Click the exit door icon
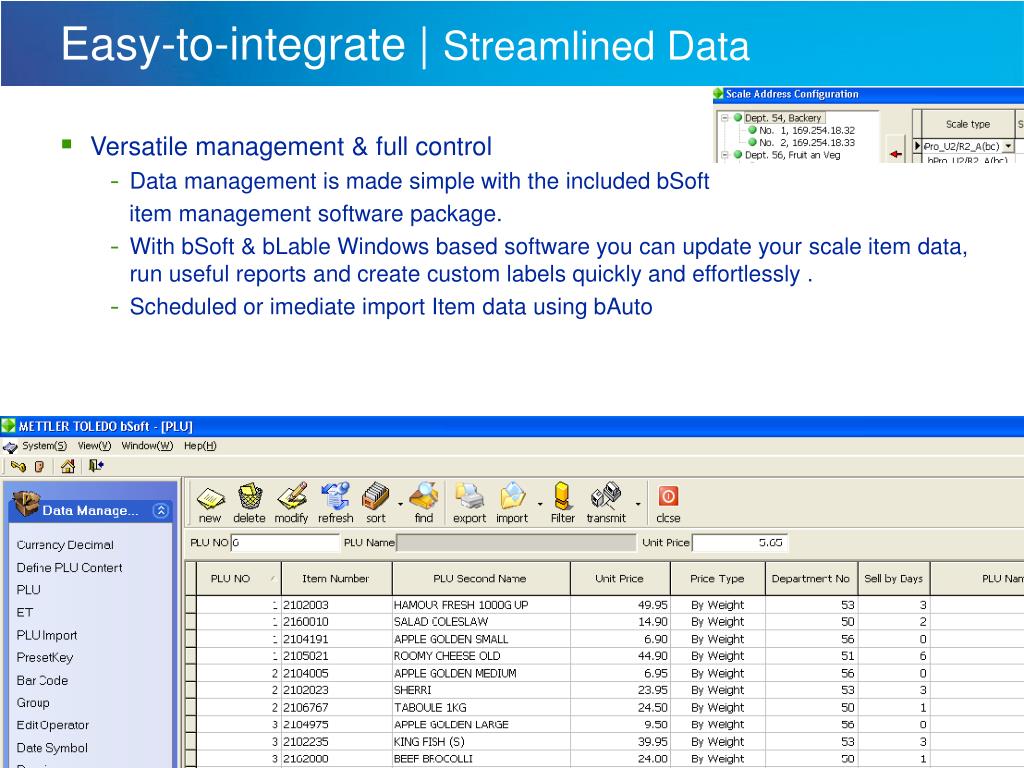Image resolution: width=1024 pixels, height=768 pixels. (96, 466)
